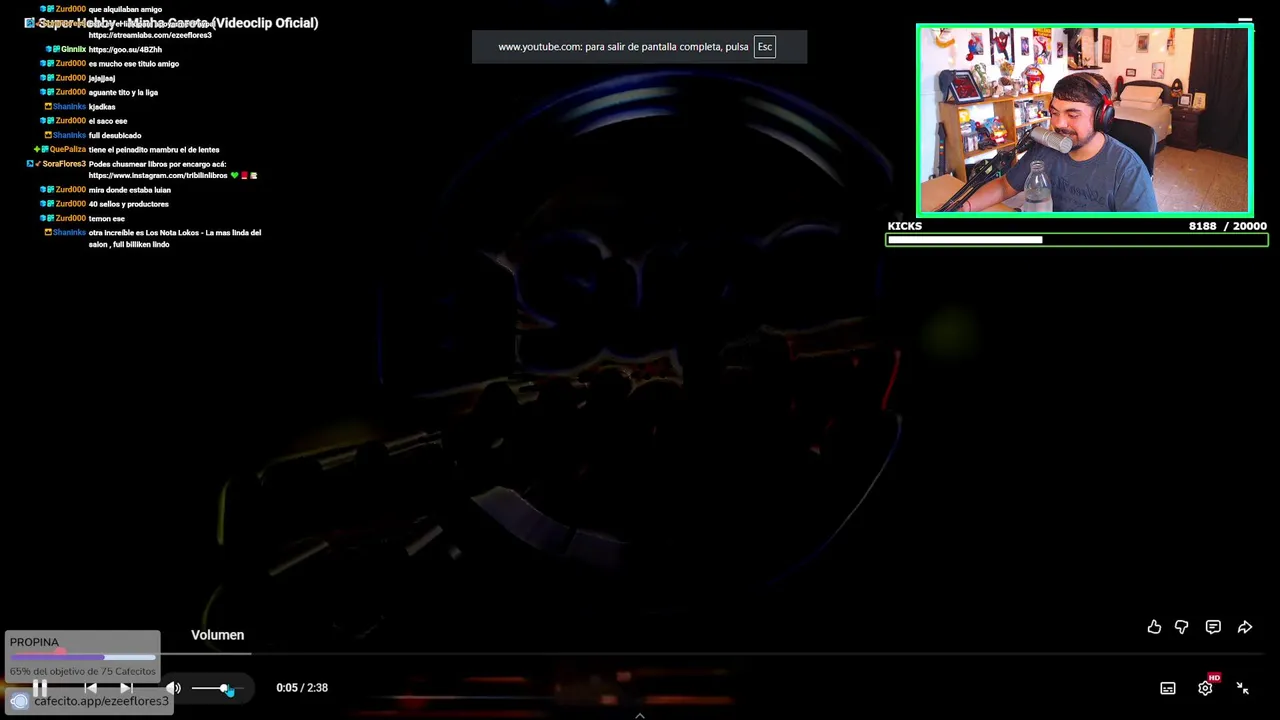1280x720 pixels.
Task: Click the Ginnilx username in chat
Action: coord(73,49)
